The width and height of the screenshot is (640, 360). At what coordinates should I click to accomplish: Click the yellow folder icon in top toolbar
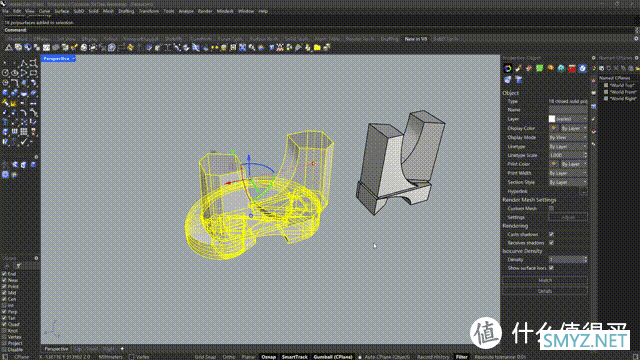(x=317, y=48)
